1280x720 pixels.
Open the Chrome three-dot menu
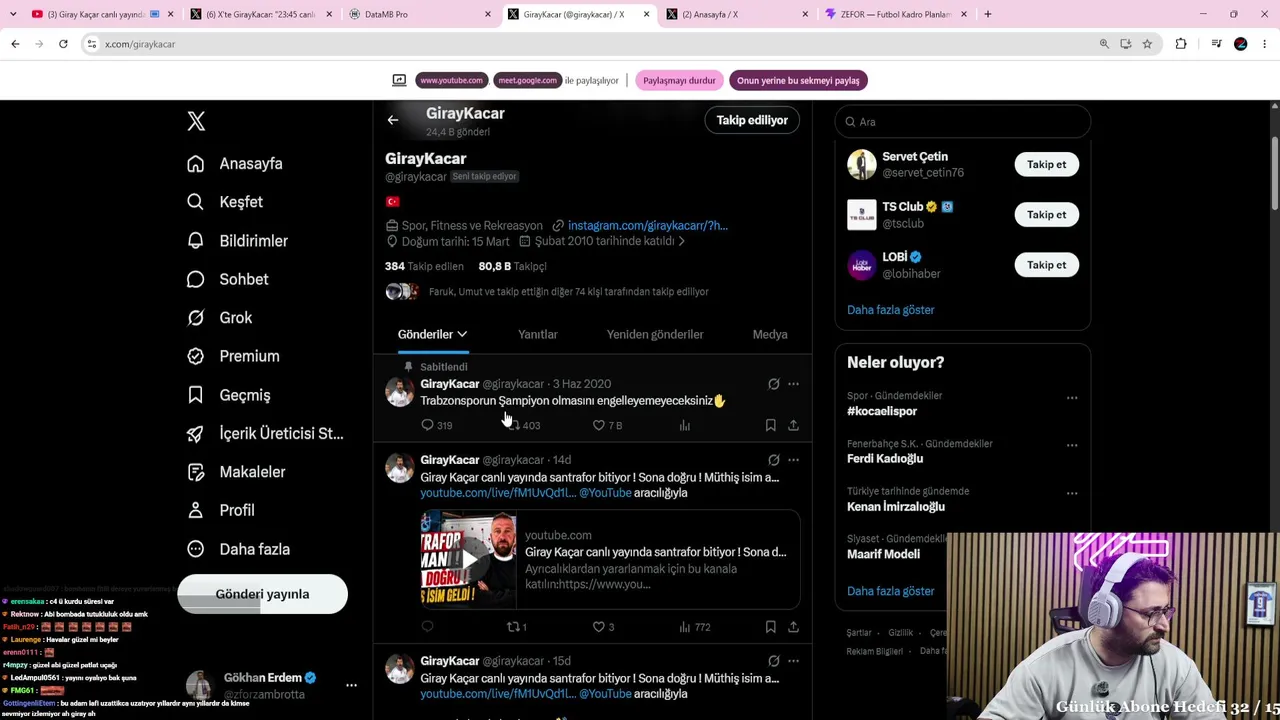point(1265,44)
